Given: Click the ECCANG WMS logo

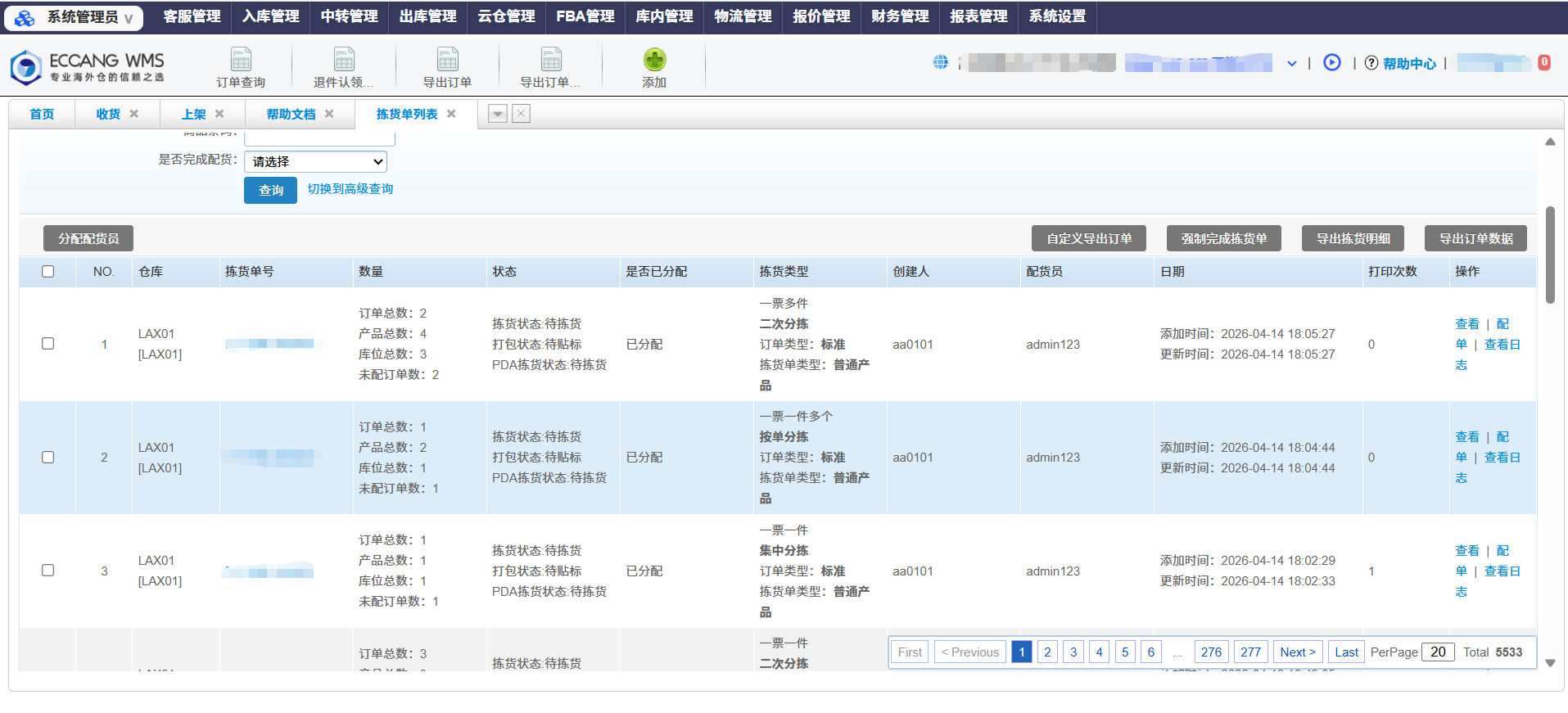Looking at the screenshot, I should [x=88, y=66].
